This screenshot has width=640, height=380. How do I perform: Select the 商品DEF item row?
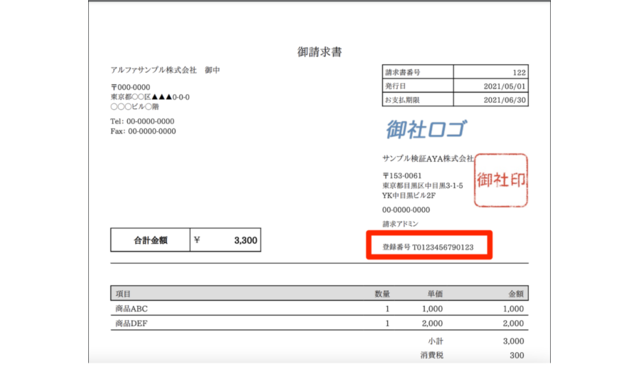[x=319, y=323]
